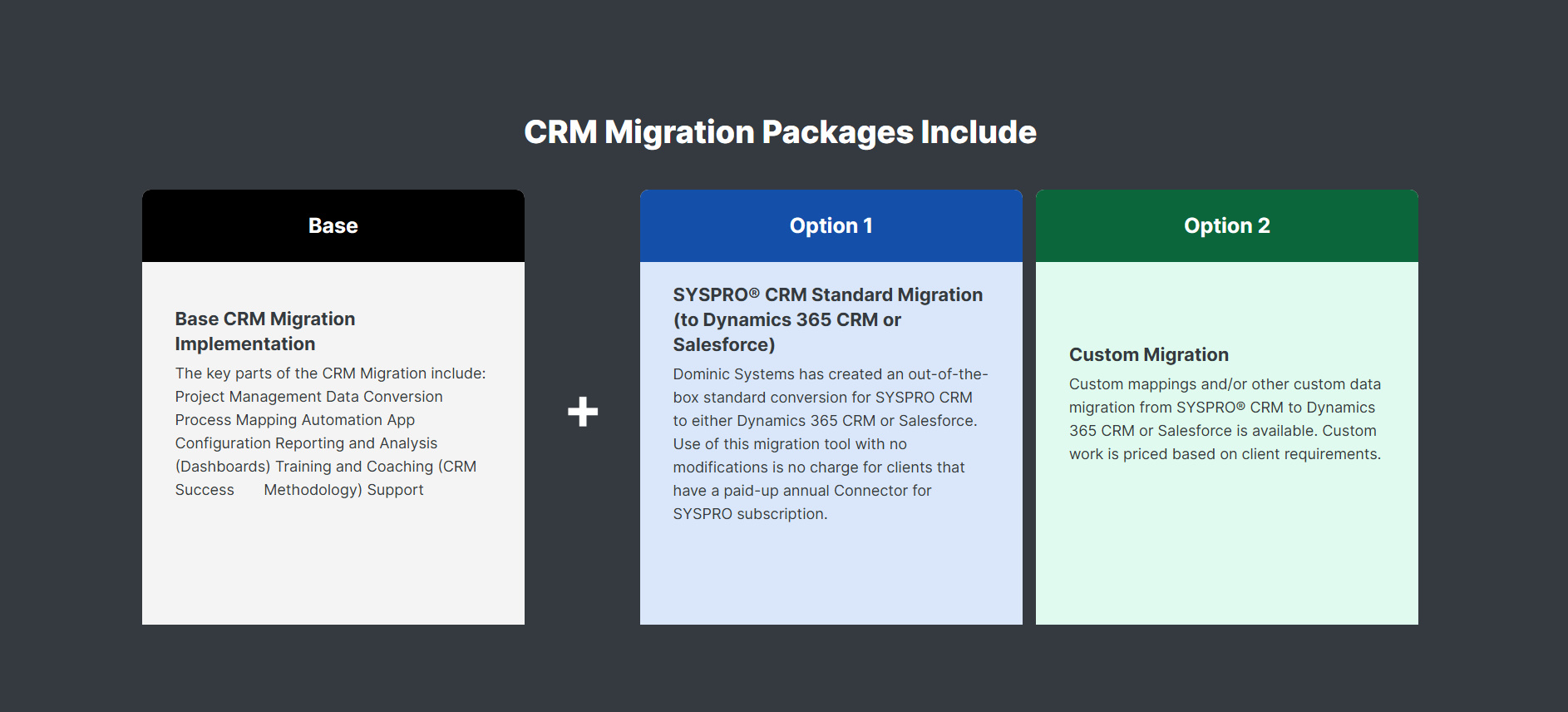Click 'Project Management Data Conversion' line
This screenshot has width=1568, height=712.
click(x=308, y=397)
